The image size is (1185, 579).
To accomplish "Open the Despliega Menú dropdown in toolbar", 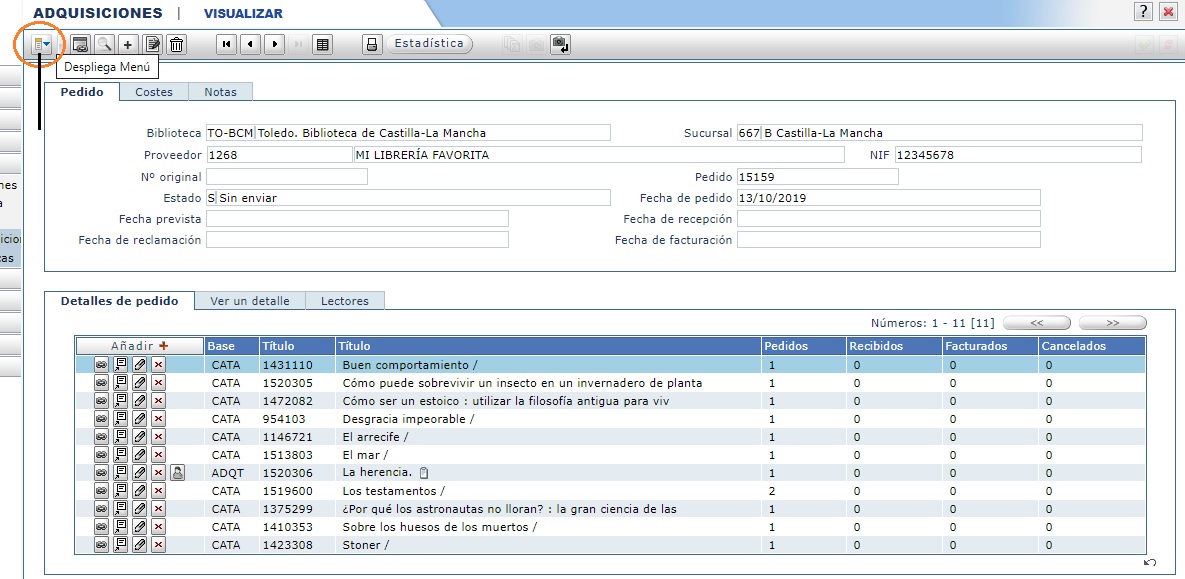I will [x=42, y=44].
